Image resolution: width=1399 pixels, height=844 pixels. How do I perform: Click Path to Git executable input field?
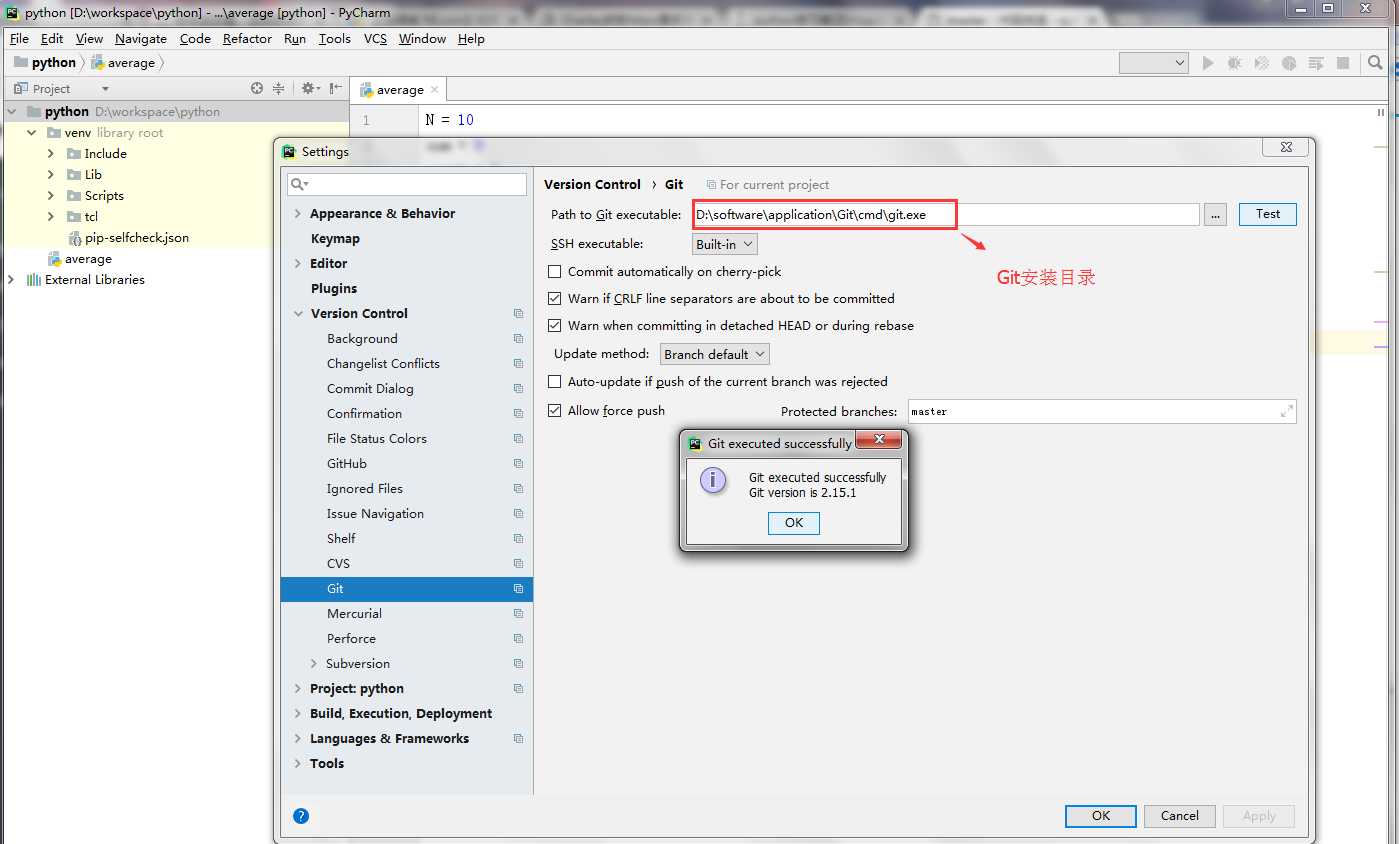click(x=946, y=214)
